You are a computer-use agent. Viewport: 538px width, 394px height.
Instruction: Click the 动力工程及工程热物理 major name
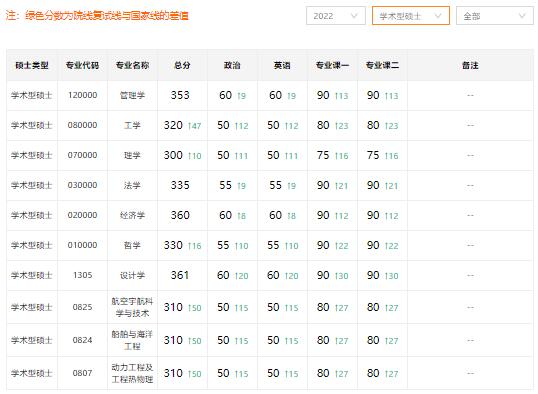tap(132, 373)
